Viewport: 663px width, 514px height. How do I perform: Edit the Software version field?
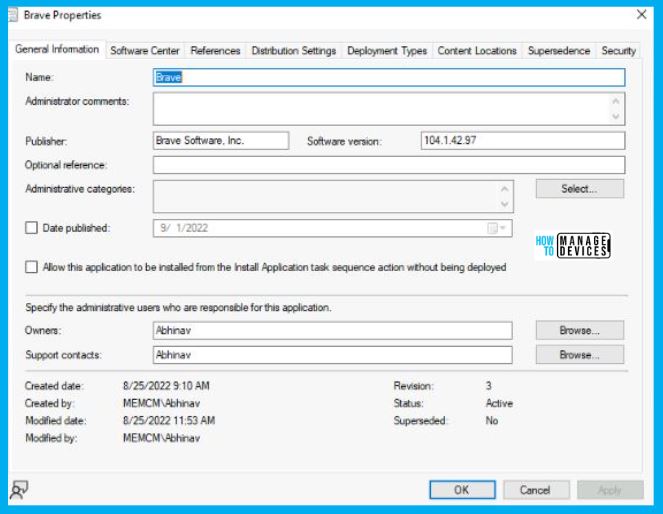pyautogui.click(x=523, y=141)
